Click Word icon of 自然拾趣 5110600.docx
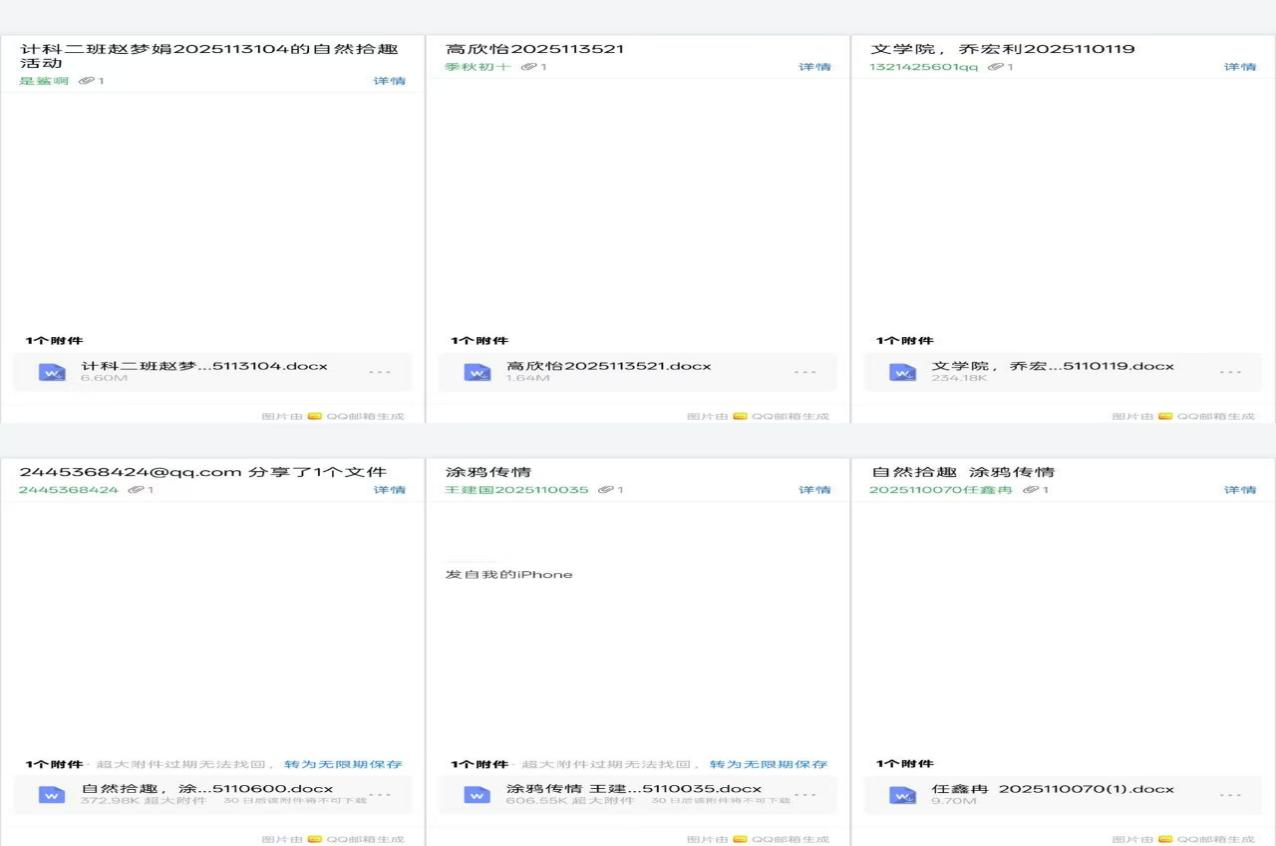This screenshot has width=1276, height=846. coord(52,795)
